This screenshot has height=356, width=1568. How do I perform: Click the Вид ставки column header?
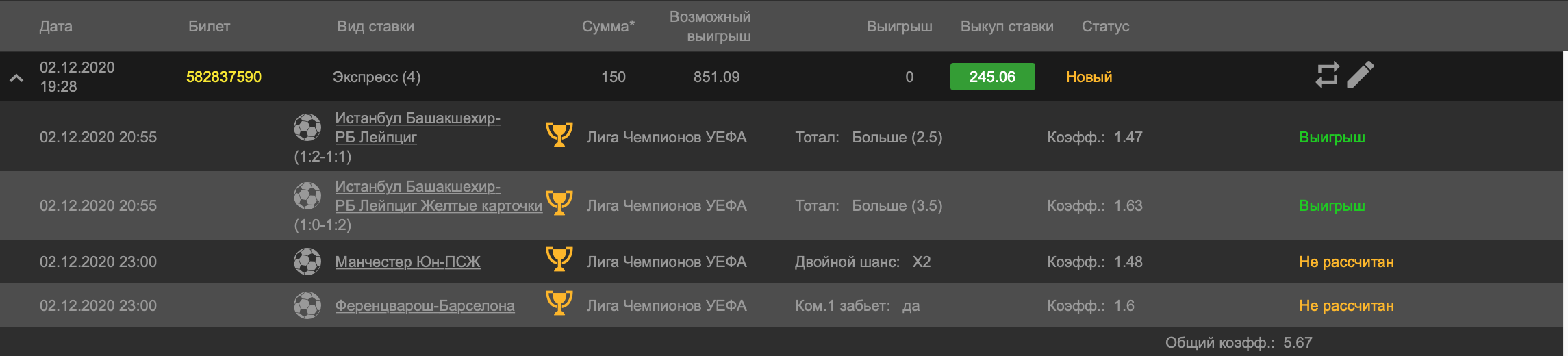[375, 27]
